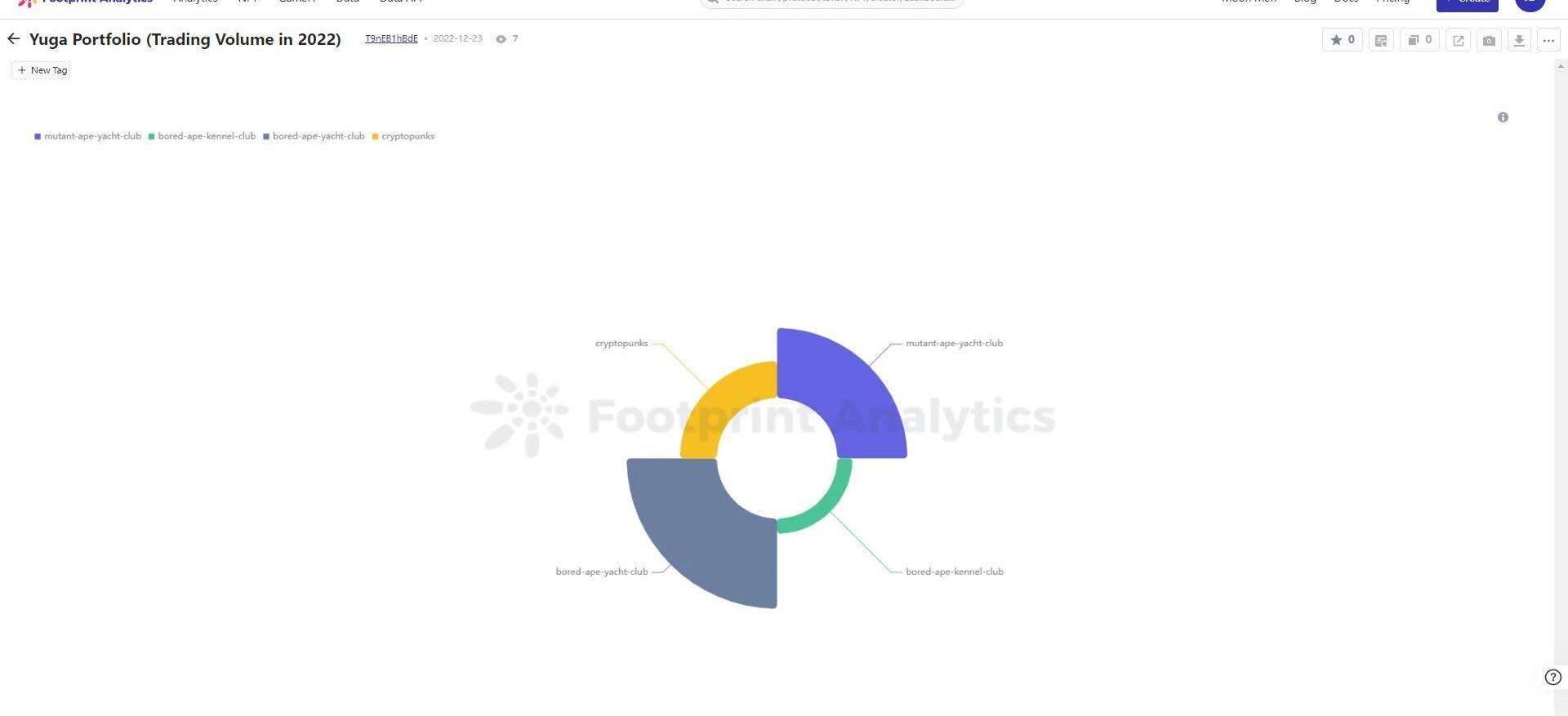Viewport: 1568px width, 716px height.
Task: Click the chart info icon
Action: coord(1503,118)
